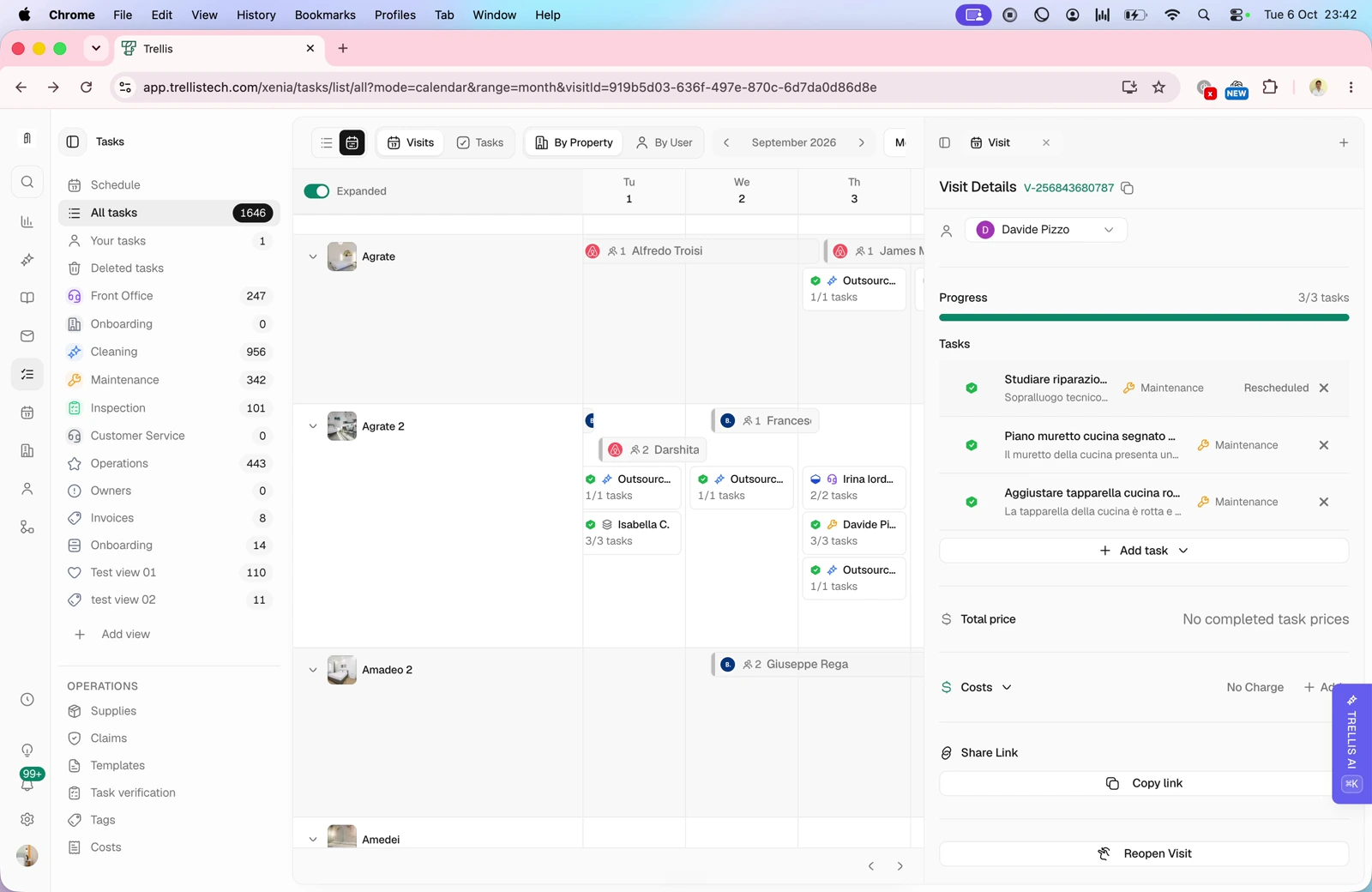Open Chrome tab search dropdown
This screenshot has width=1372, height=892.
96,49
